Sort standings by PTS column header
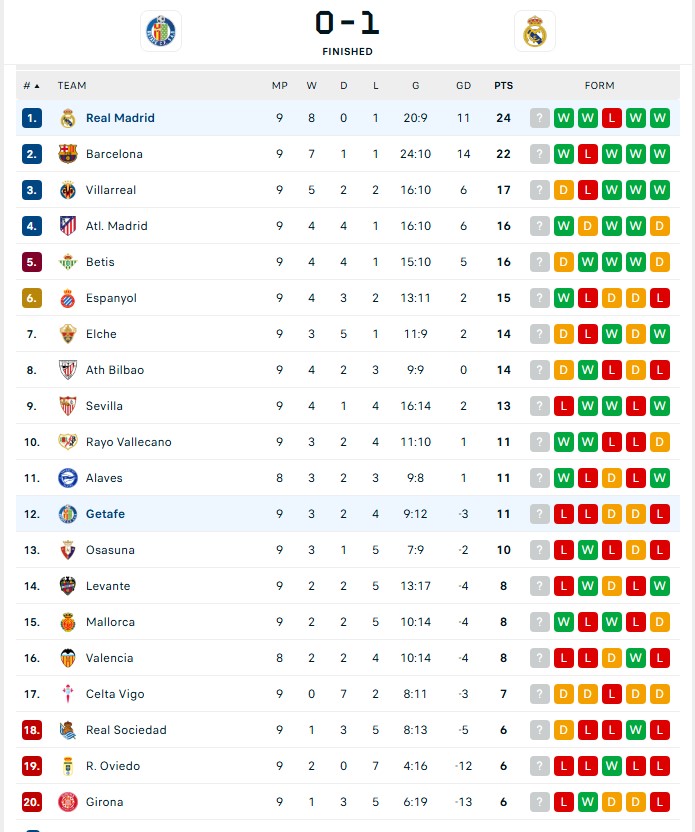This screenshot has height=832, width=695. tap(503, 86)
